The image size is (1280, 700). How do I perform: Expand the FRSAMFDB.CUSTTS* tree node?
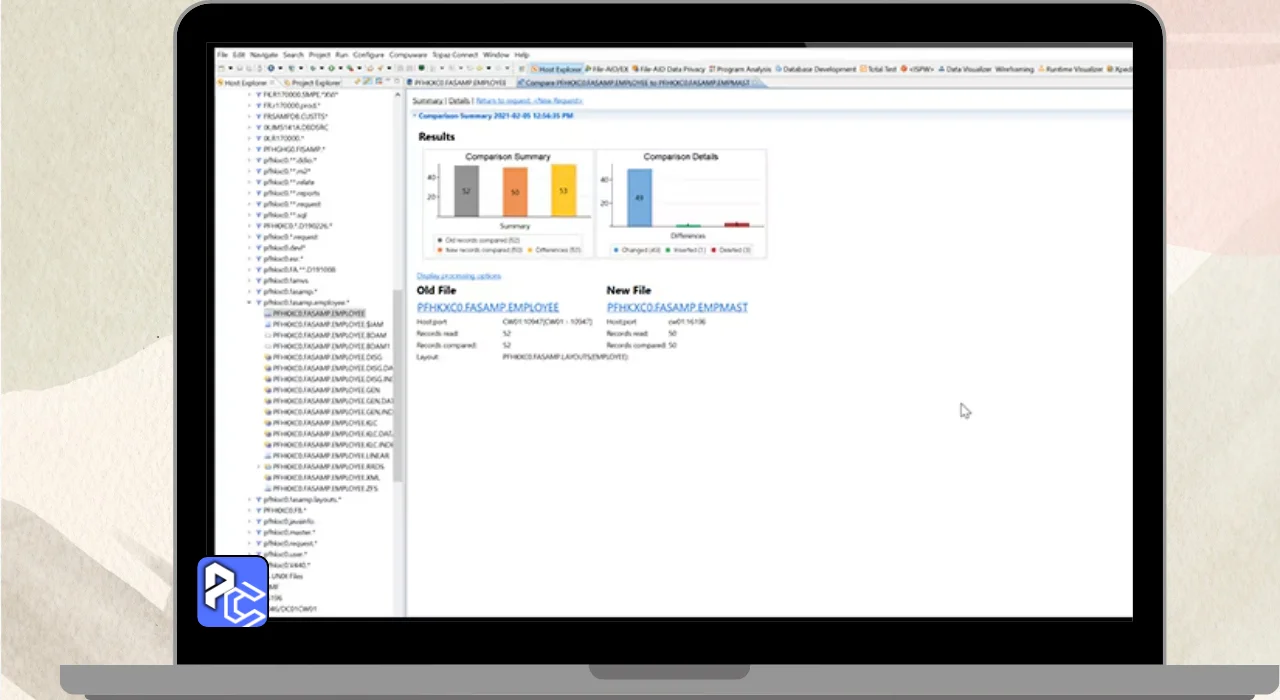click(250, 116)
